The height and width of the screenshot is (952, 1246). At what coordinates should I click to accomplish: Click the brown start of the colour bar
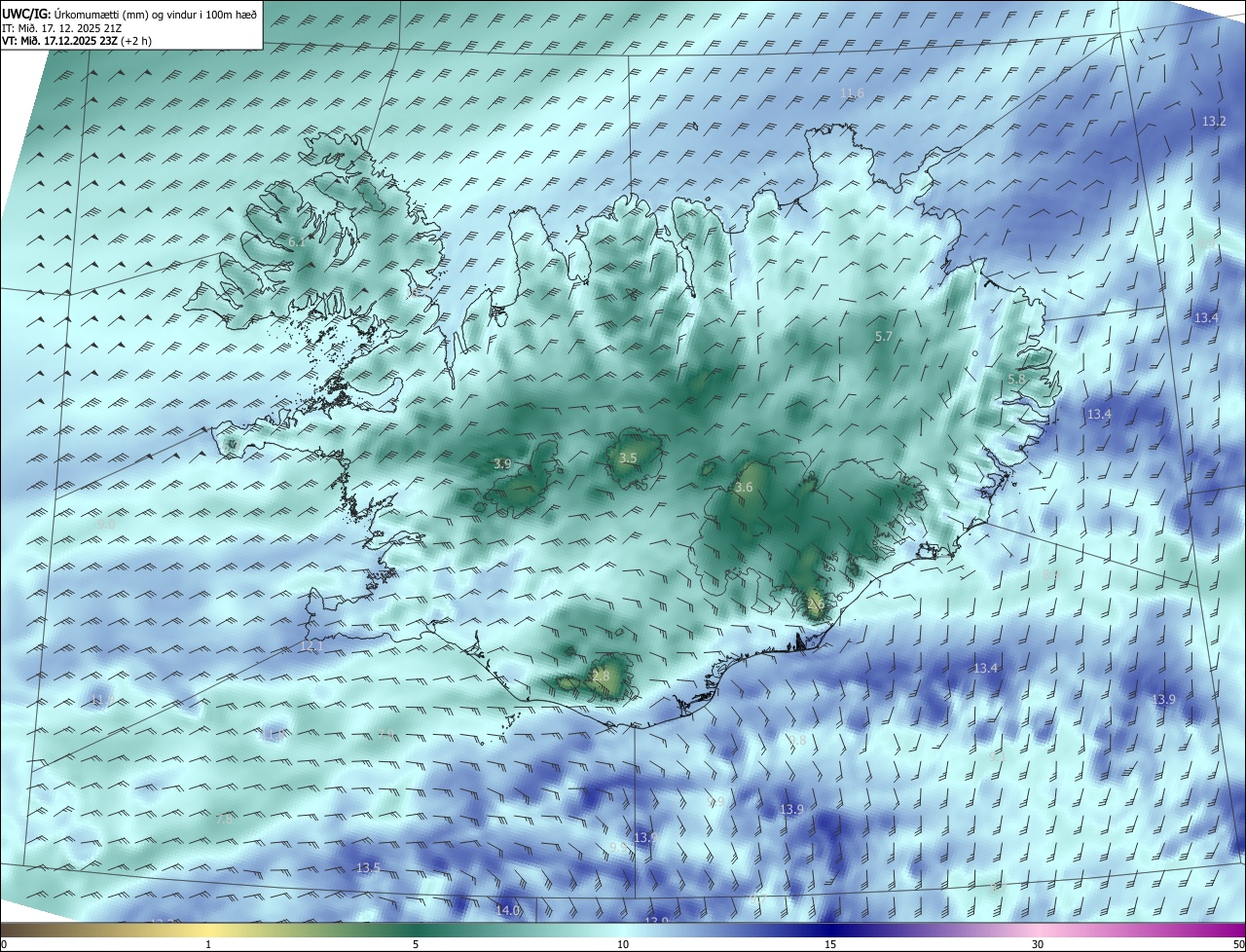[x=10, y=930]
